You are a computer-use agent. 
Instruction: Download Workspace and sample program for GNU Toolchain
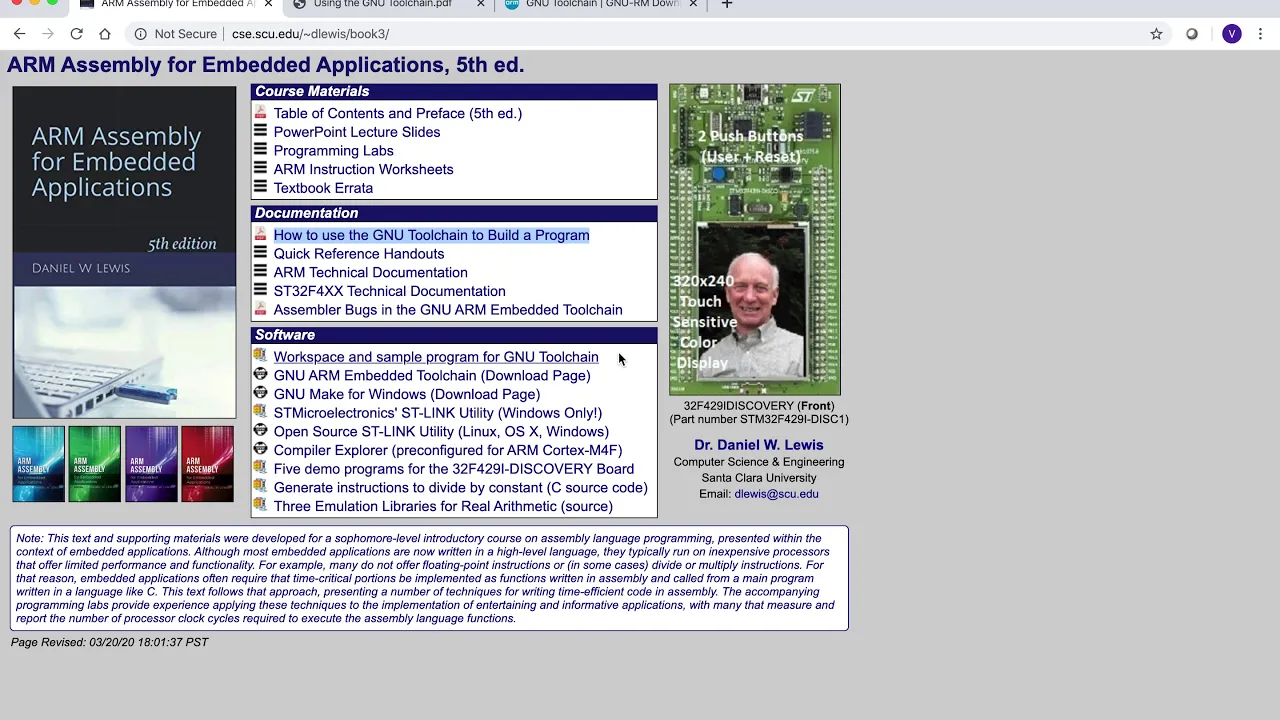tap(436, 357)
